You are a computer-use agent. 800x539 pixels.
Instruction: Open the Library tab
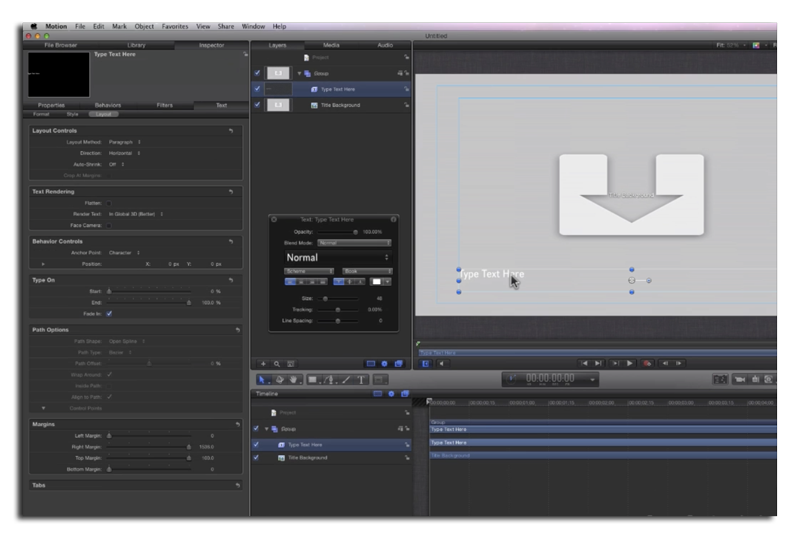(136, 45)
